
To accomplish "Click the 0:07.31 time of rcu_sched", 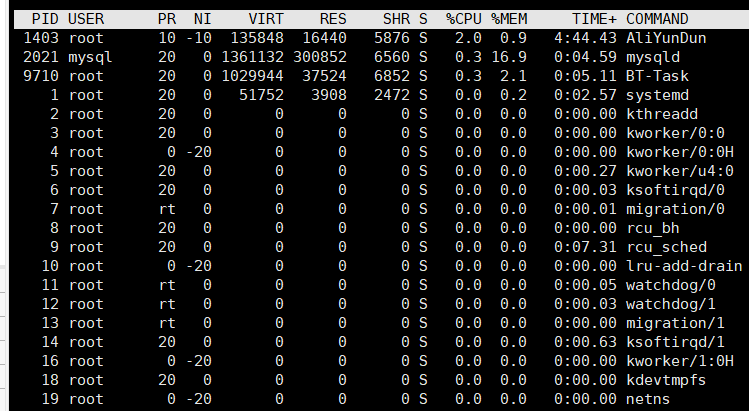I will pos(586,247).
